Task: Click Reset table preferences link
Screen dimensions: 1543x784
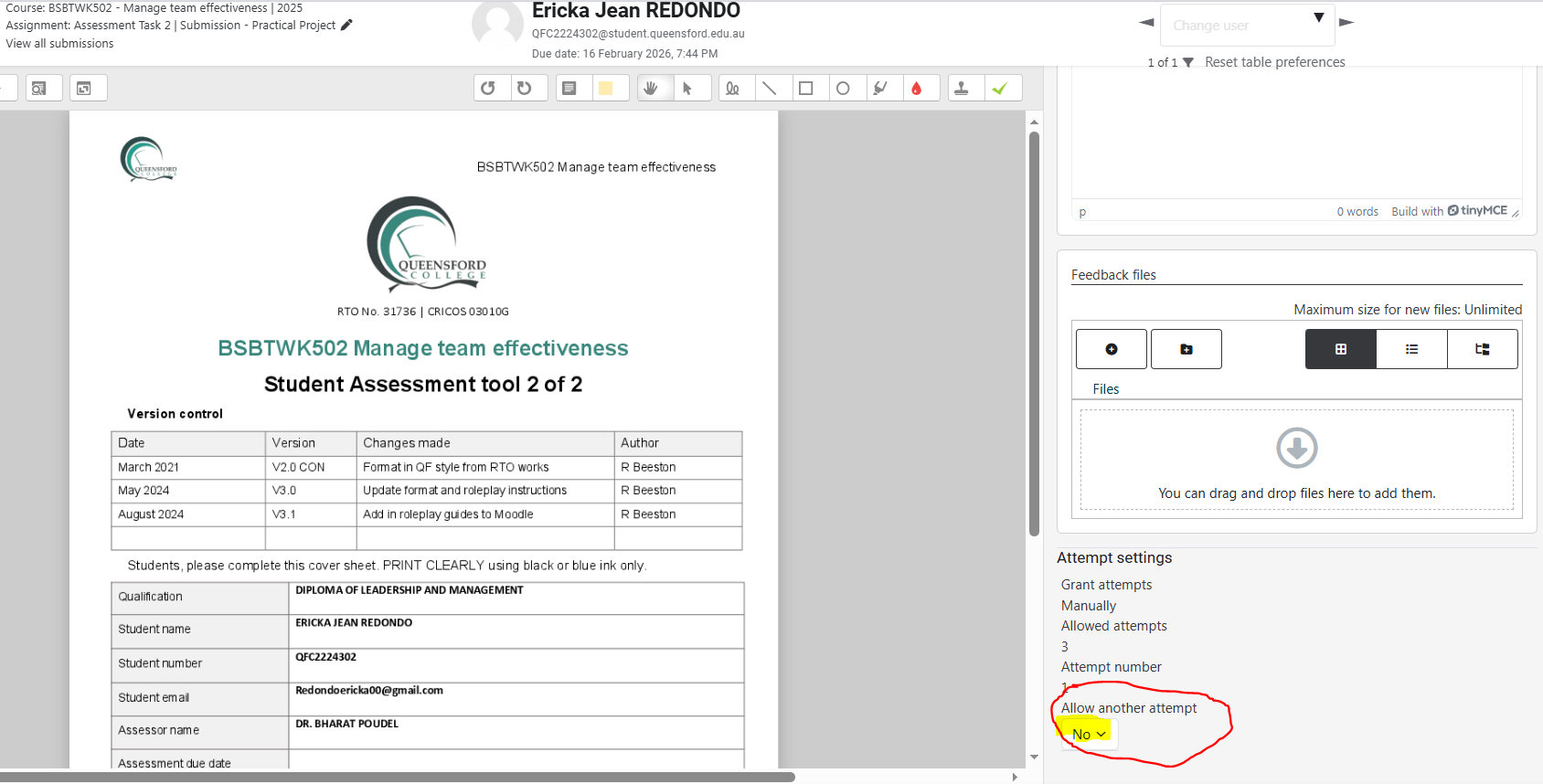Action: (x=1274, y=62)
